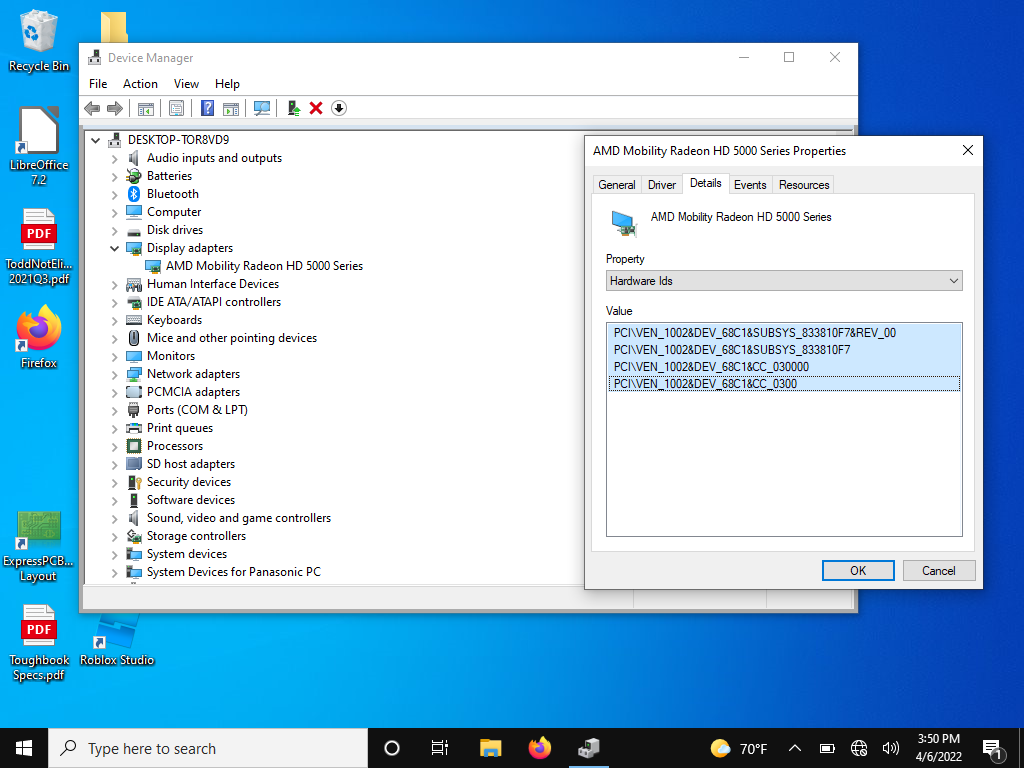This screenshot has height=768, width=1024.
Task: Open the Property dropdown showing Hardware Ids
Action: click(784, 281)
